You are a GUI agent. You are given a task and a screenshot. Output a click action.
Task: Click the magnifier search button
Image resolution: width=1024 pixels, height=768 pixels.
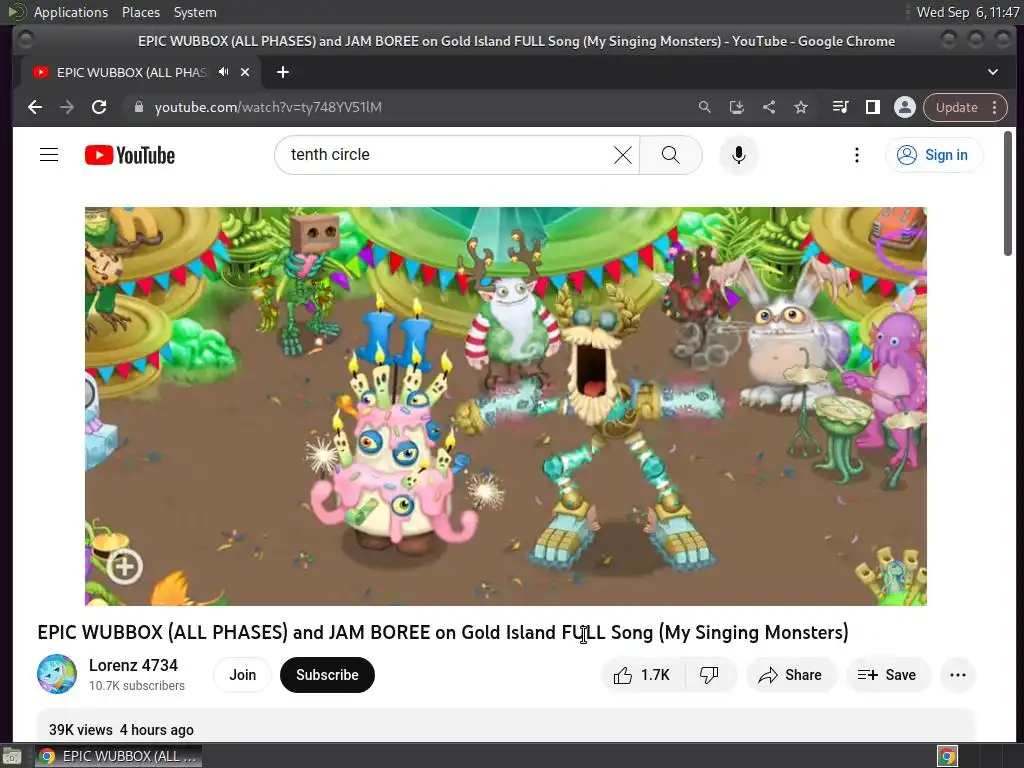coord(671,155)
